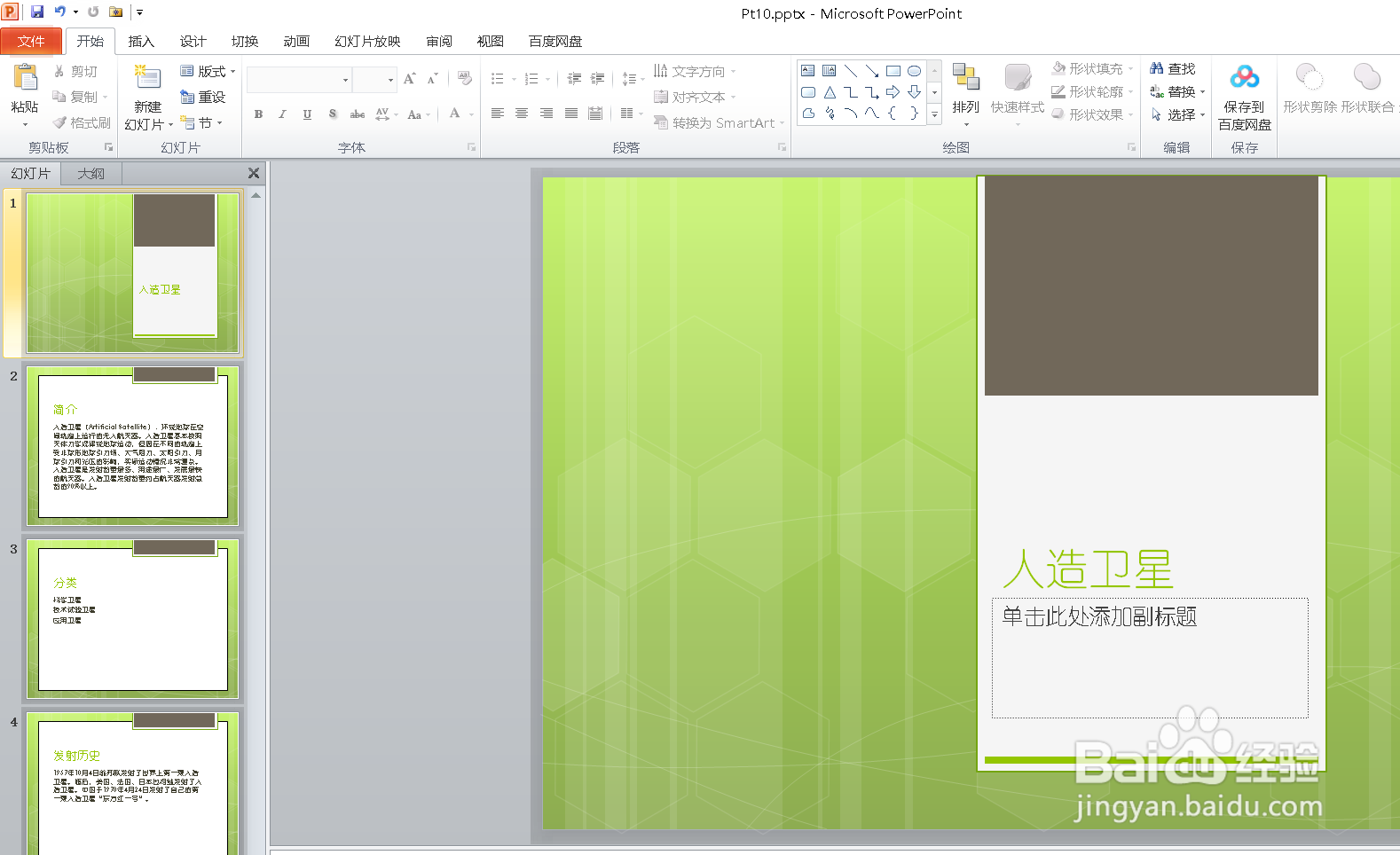This screenshot has width=1400, height=855.
Task: Increase font size with the large A
Action: pos(409,79)
